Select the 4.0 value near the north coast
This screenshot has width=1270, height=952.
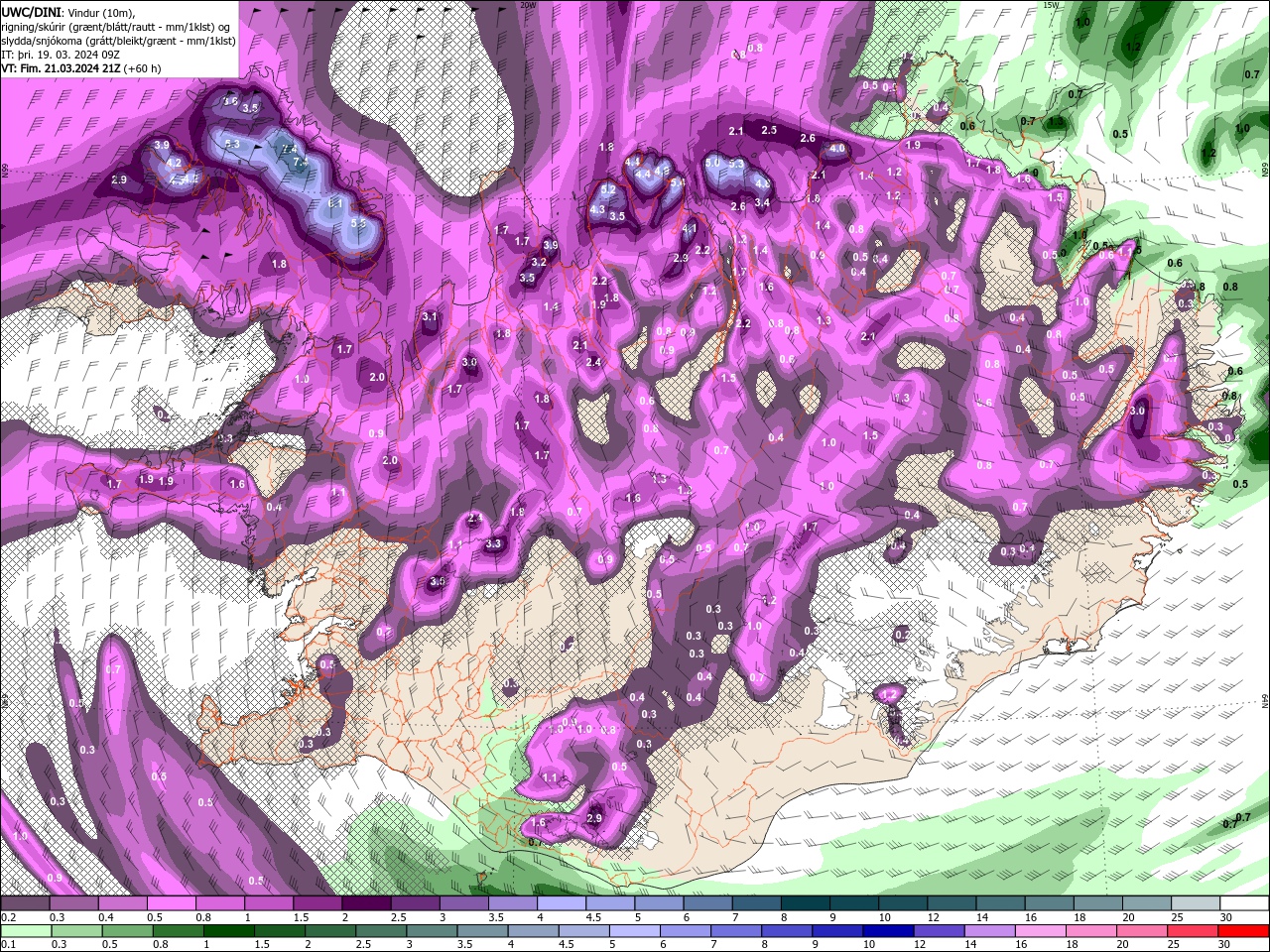pos(837,149)
